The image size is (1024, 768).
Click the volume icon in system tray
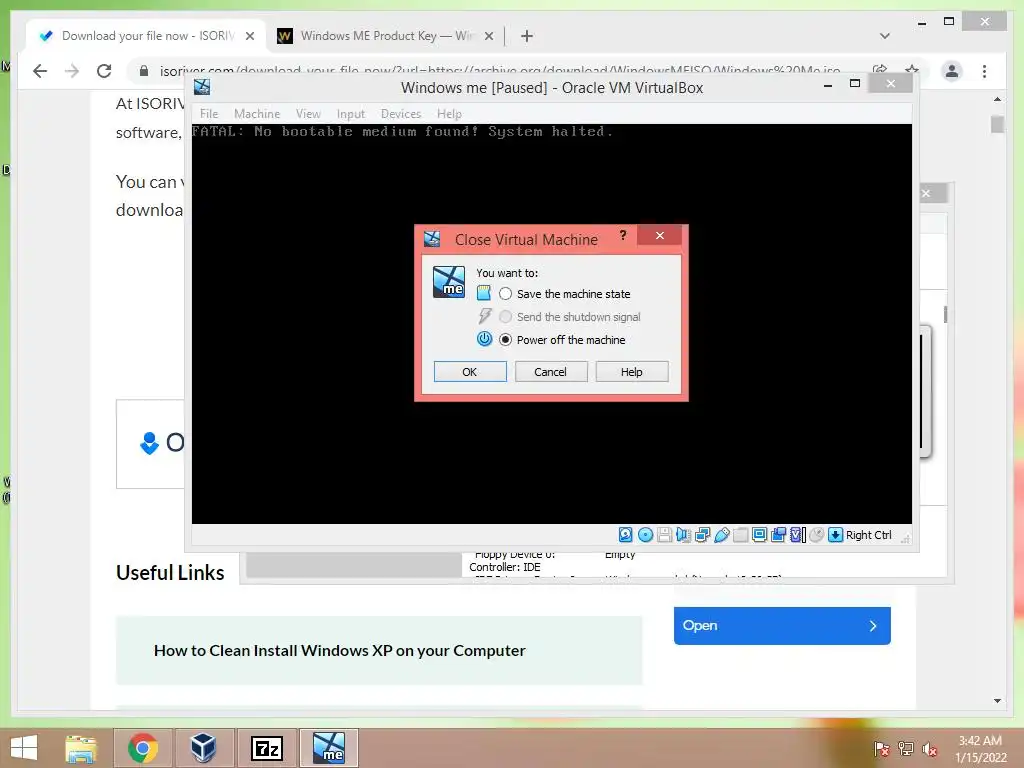[929, 749]
